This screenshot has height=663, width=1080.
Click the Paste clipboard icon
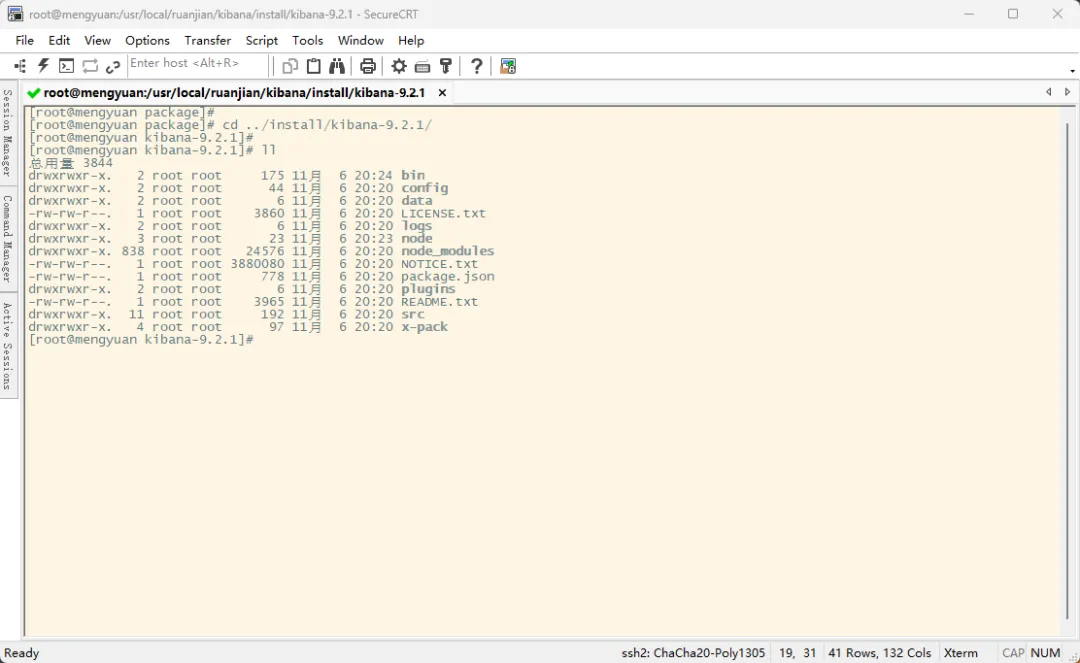coord(313,66)
